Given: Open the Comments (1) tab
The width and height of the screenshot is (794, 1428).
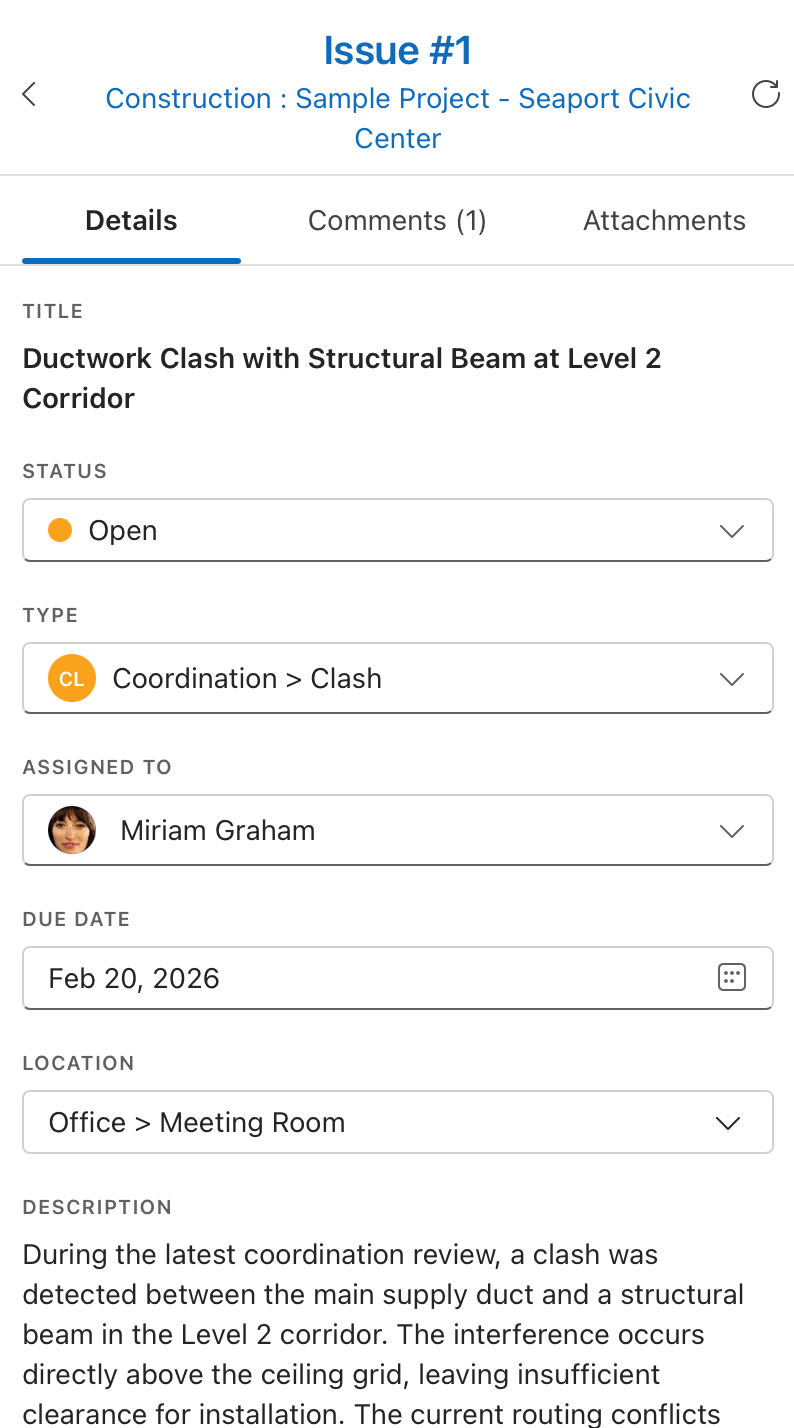Looking at the screenshot, I should (x=397, y=221).
